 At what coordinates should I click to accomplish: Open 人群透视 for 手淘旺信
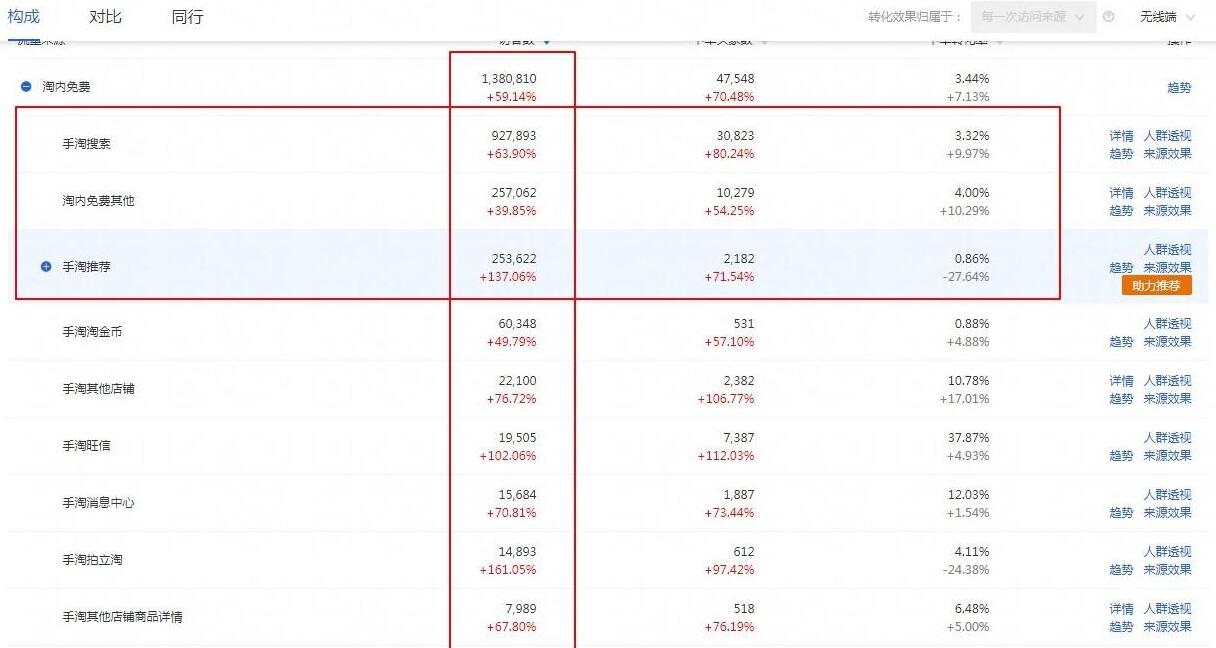tap(1167, 438)
